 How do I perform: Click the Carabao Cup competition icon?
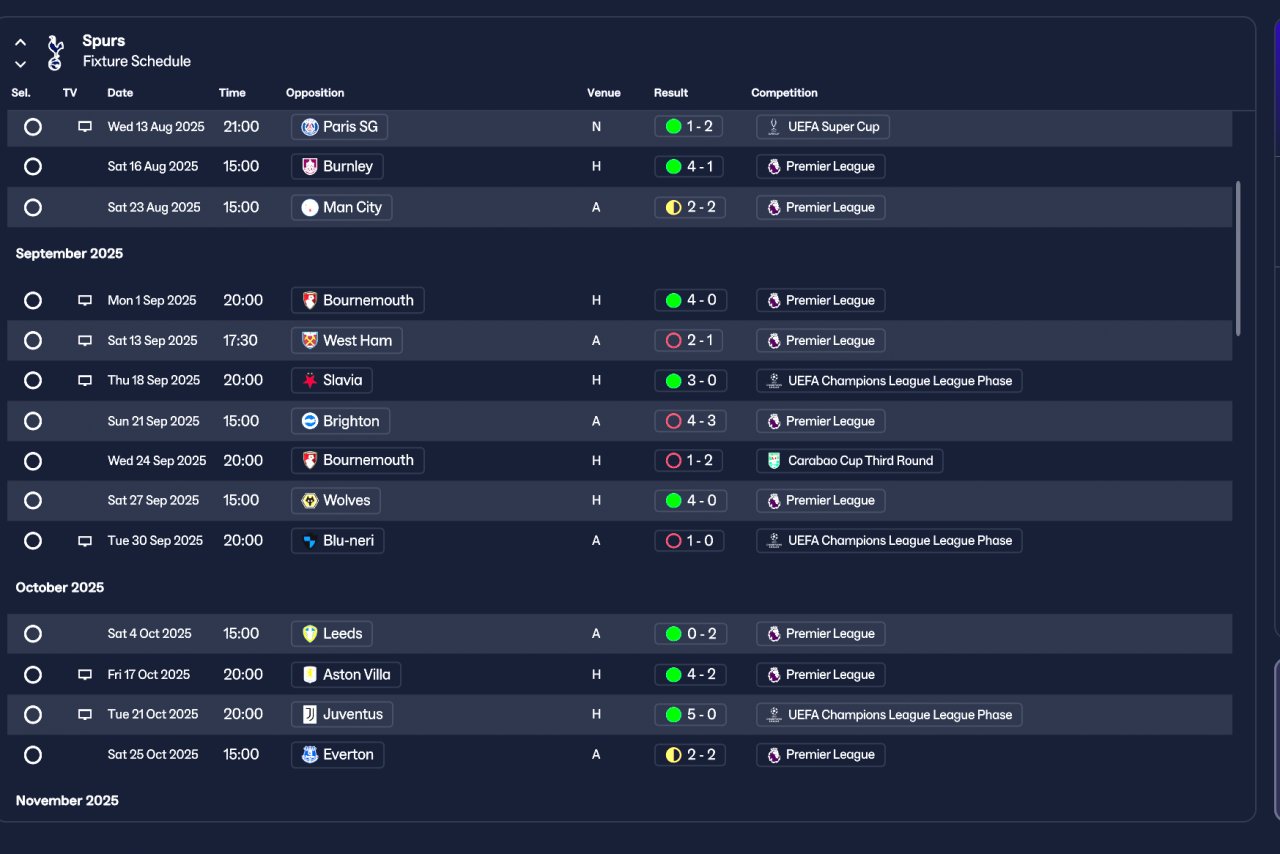coord(774,460)
